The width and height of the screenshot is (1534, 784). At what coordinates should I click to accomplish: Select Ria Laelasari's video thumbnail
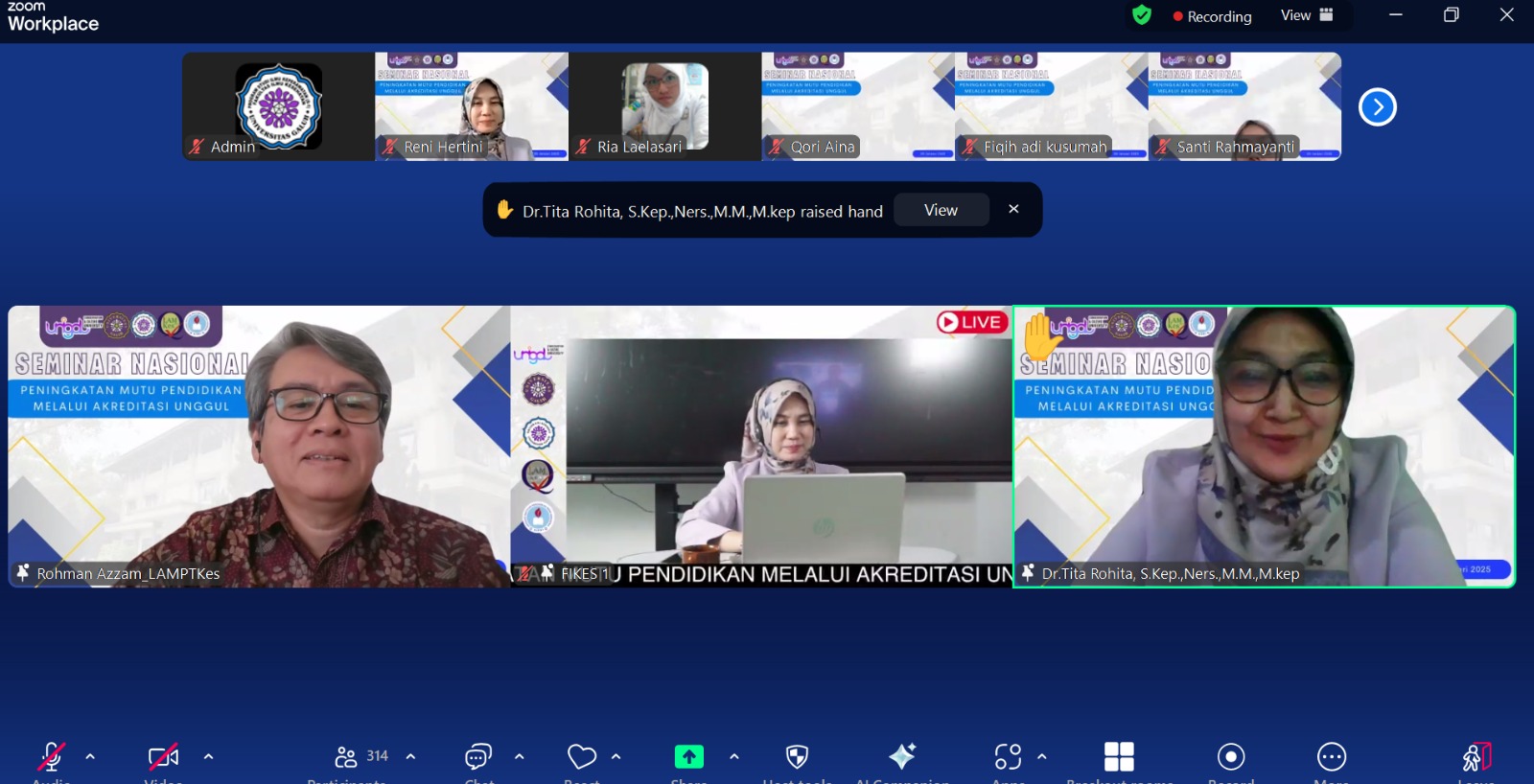coord(664,106)
